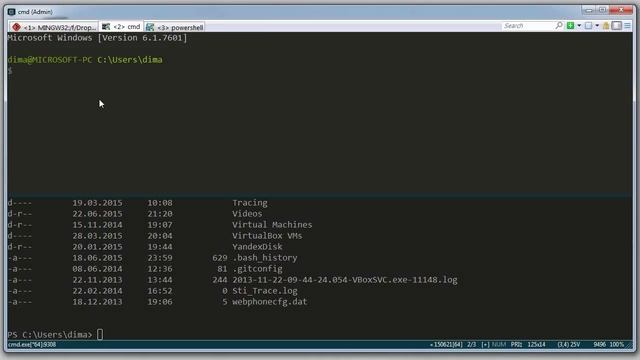Click the search magnifier icon
This screenshot has height=360, width=640.
click(x=559, y=26)
